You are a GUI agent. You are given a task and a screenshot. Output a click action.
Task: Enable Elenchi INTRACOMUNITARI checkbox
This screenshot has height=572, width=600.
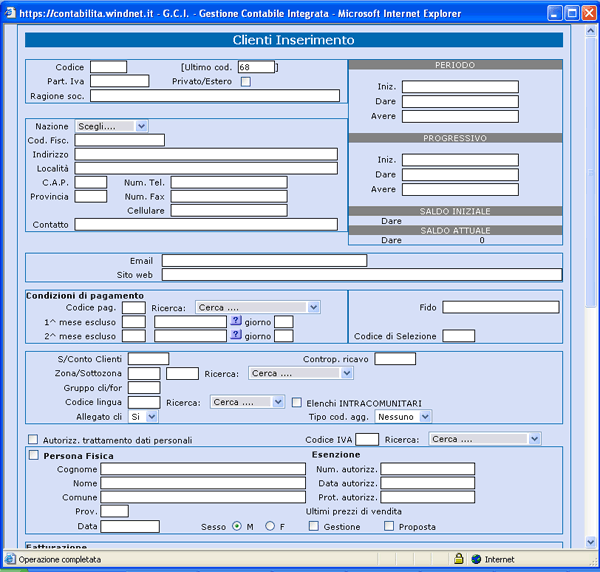[x=297, y=403]
